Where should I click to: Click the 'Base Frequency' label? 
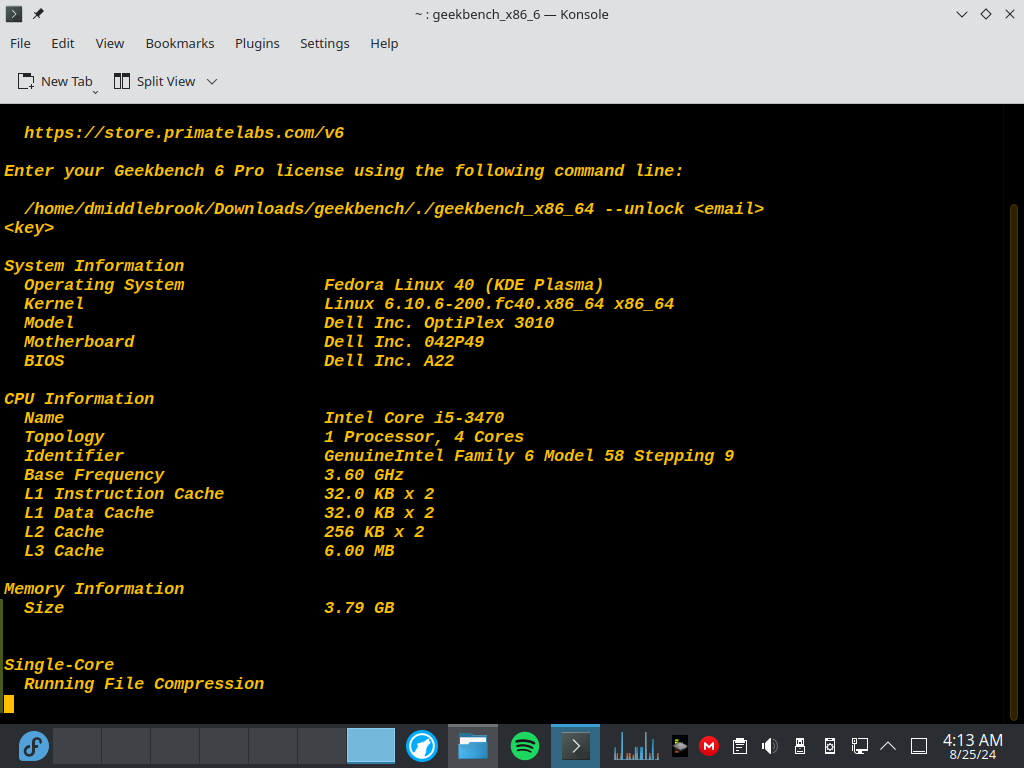pos(94,474)
